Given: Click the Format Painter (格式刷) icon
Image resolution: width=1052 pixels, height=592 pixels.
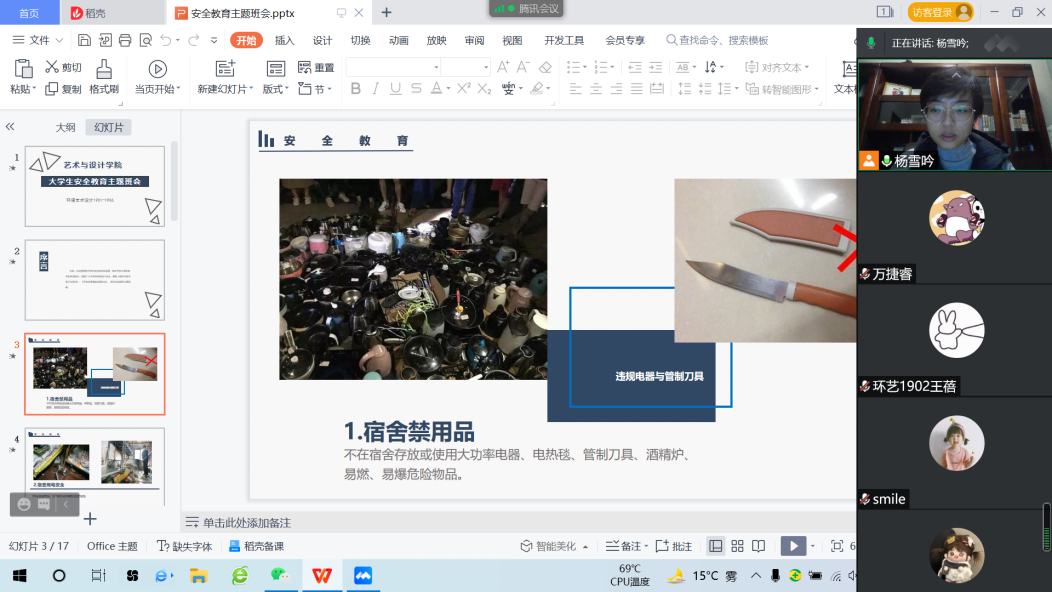Looking at the screenshot, I should [x=103, y=69].
